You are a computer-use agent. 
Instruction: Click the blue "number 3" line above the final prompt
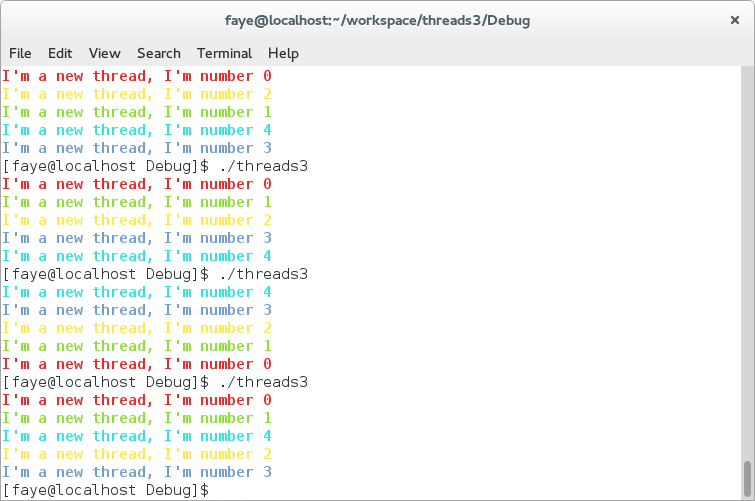point(137,472)
